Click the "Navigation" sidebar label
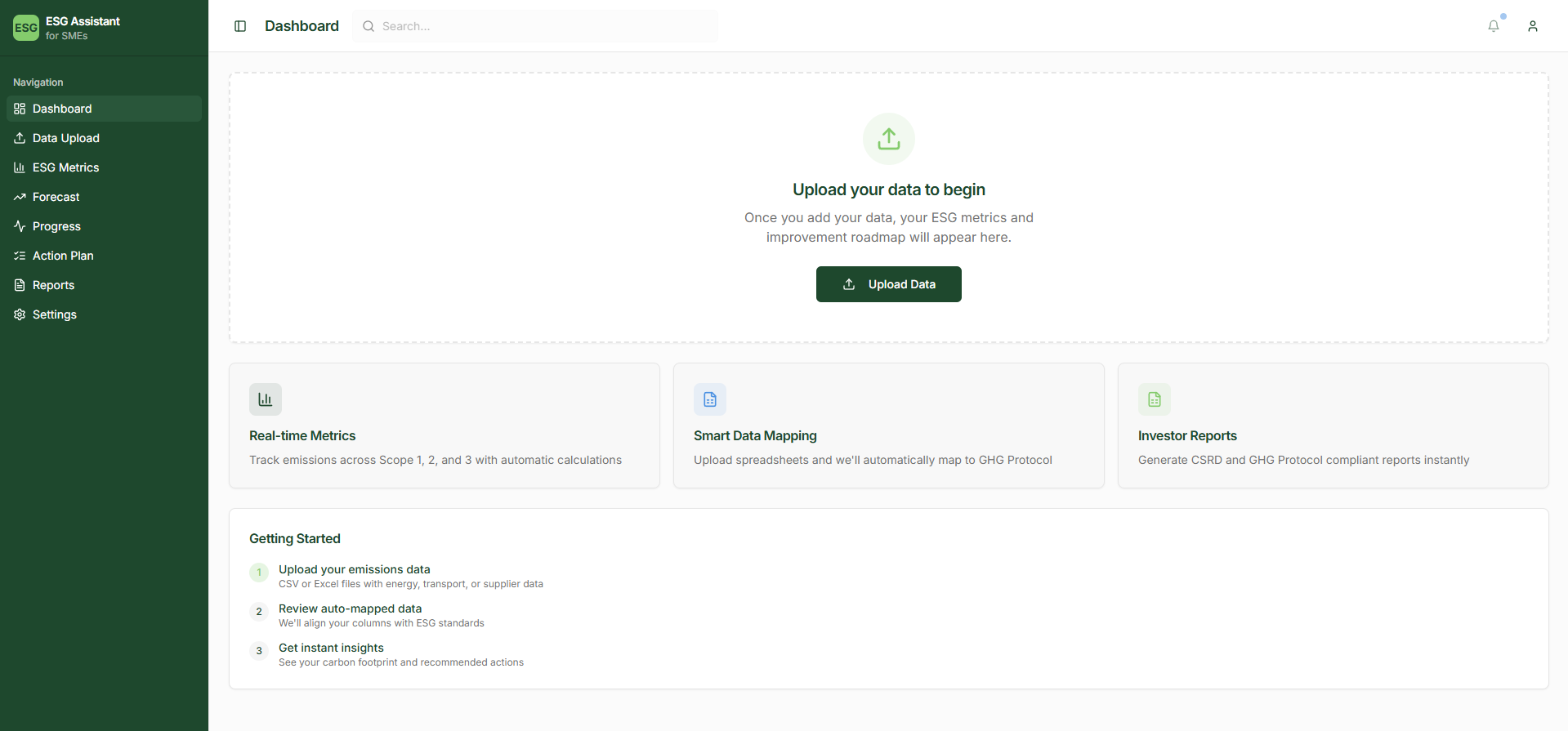 coord(38,82)
